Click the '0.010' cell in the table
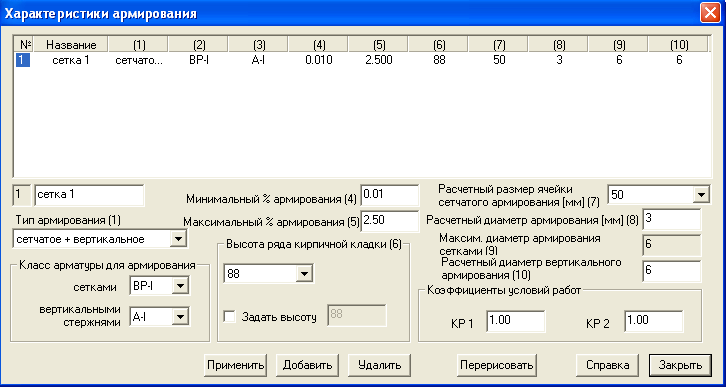 318,60
